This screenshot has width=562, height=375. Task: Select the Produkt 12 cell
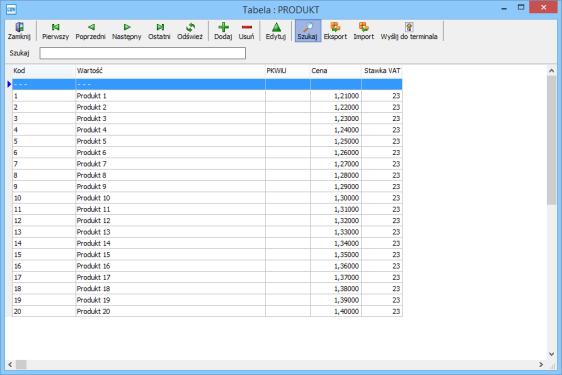(x=170, y=220)
